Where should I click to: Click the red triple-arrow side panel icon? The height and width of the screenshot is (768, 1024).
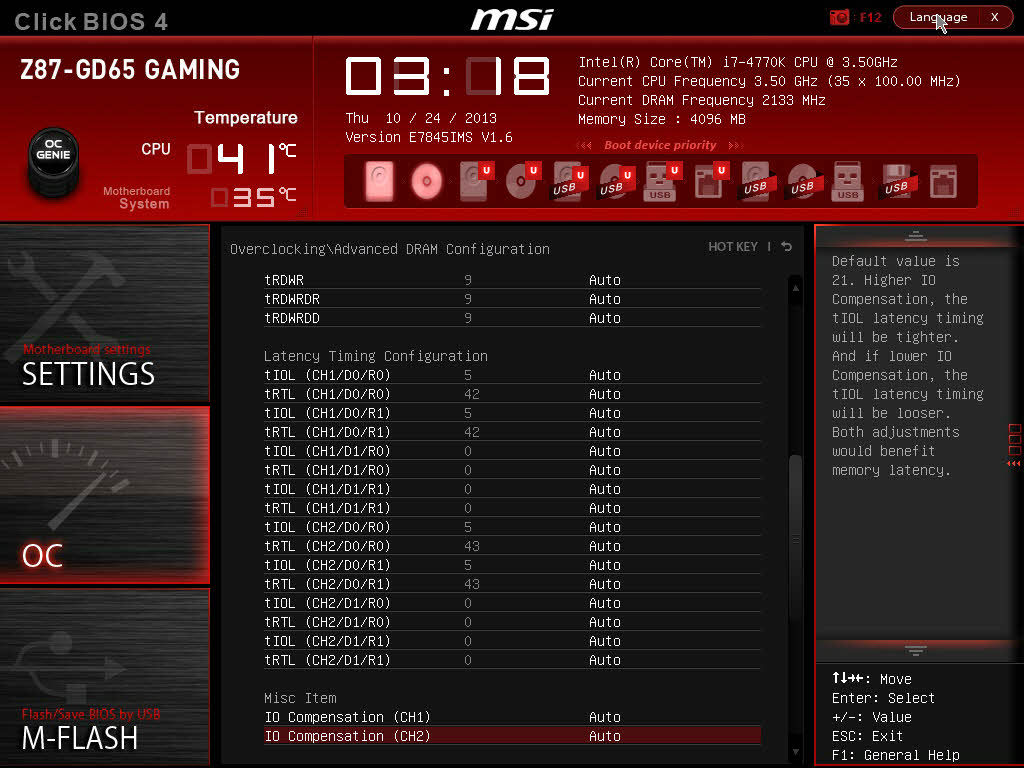coord(1014,464)
